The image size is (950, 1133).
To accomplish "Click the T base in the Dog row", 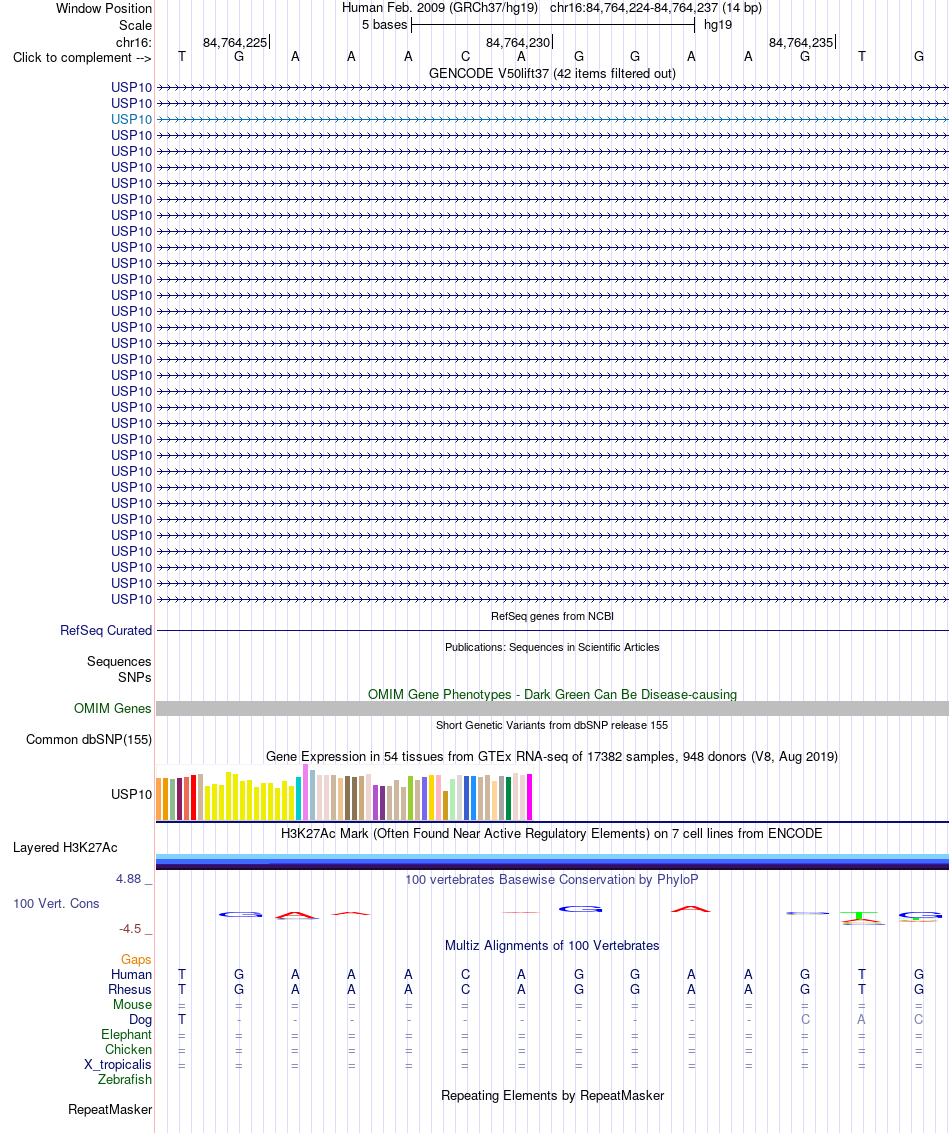I will coord(182,1020).
